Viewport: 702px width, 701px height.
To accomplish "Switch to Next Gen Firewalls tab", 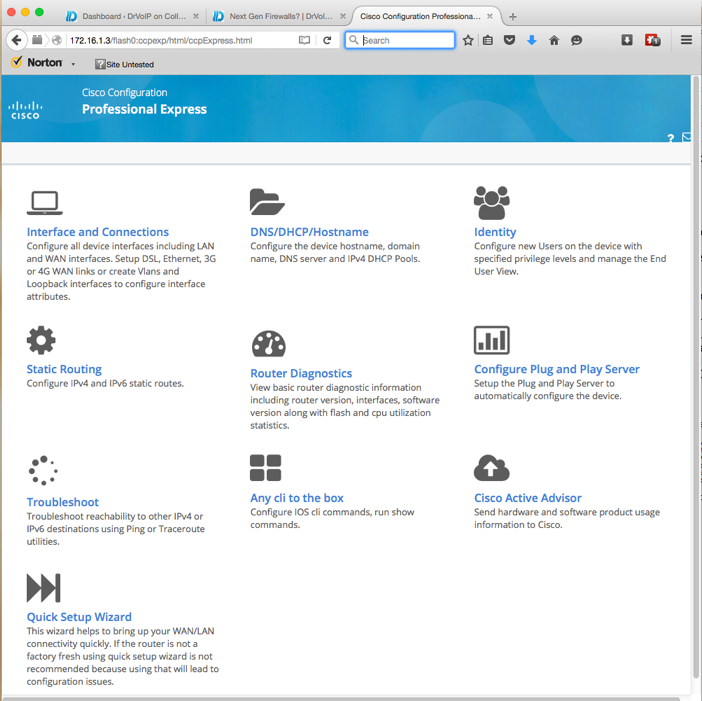I will (280, 16).
